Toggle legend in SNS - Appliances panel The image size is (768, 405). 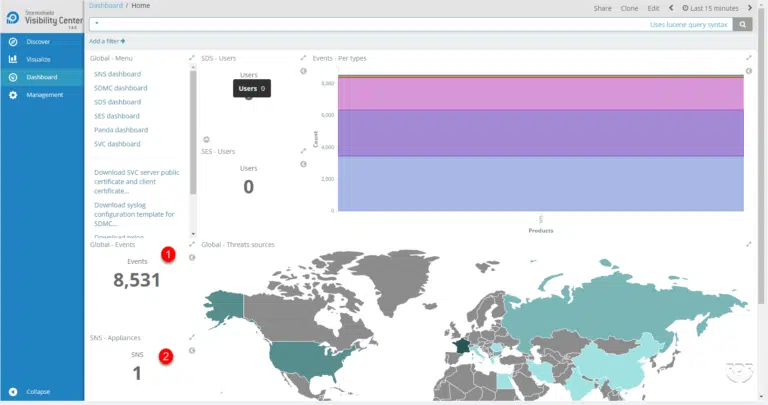192,351
